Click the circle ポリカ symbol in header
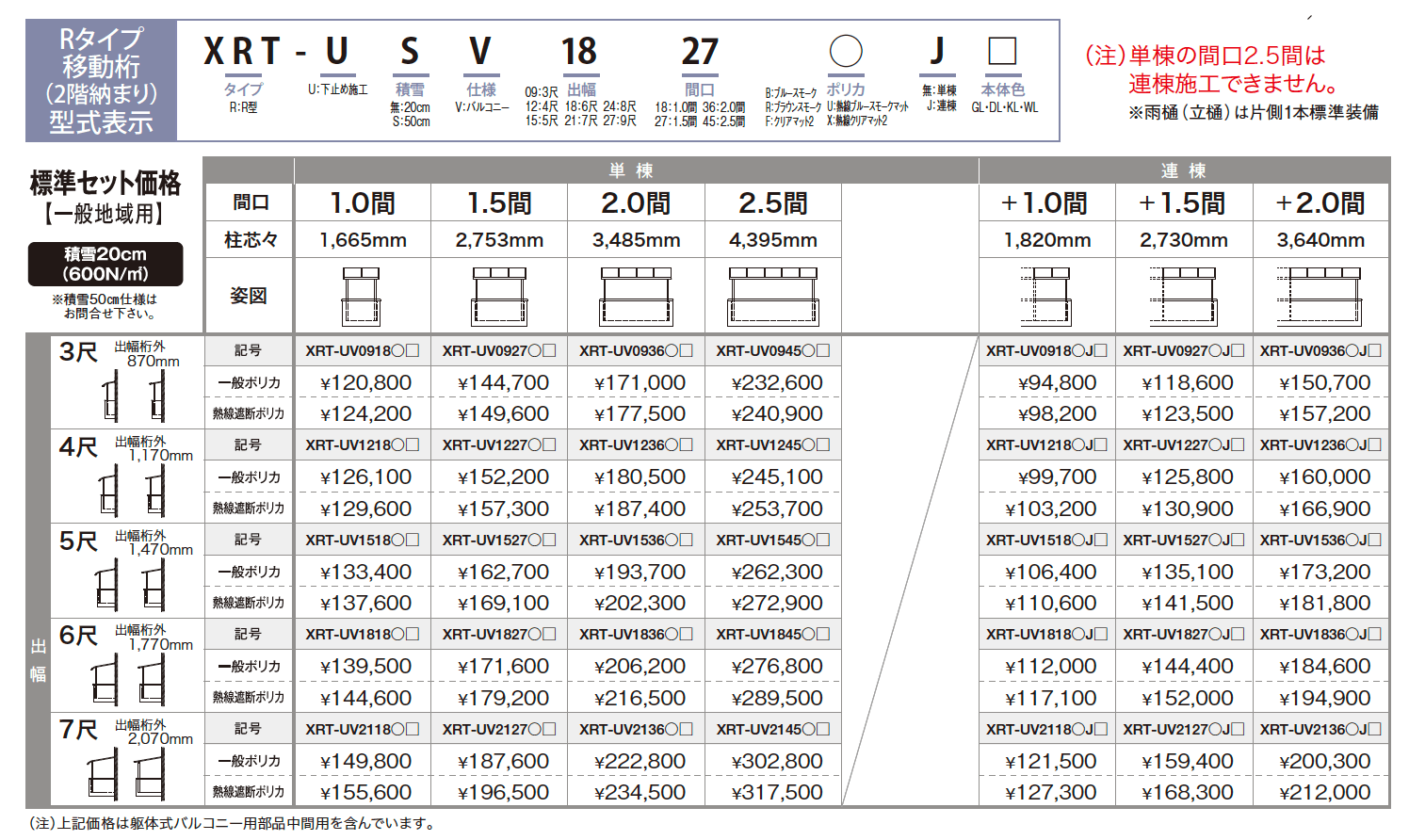Image resolution: width=1409 pixels, height=840 pixels. coord(845,51)
